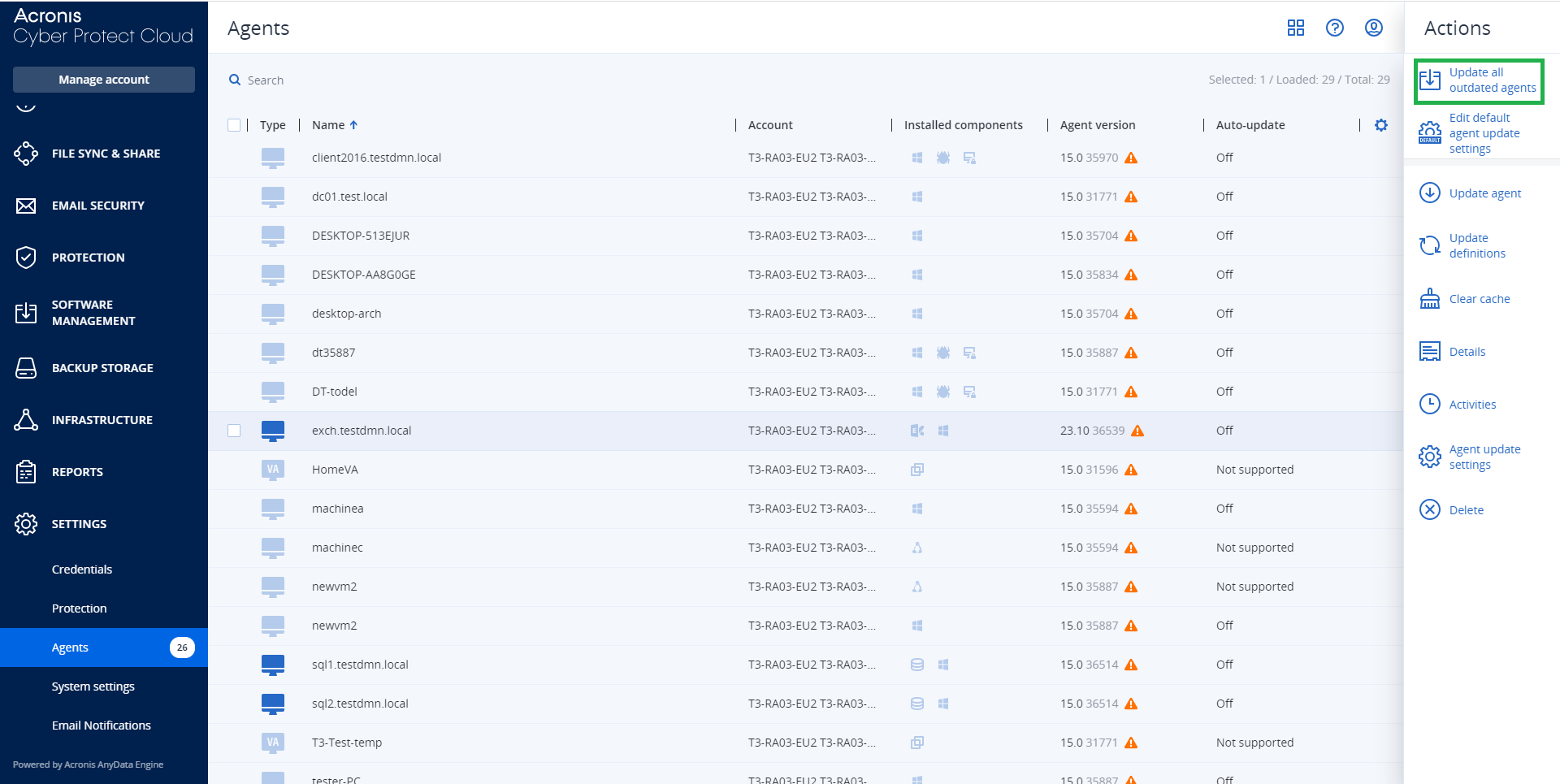Click the user account profile icon
The image size is (1560, 784).
pyautogui.click(x=1373, y=28)
